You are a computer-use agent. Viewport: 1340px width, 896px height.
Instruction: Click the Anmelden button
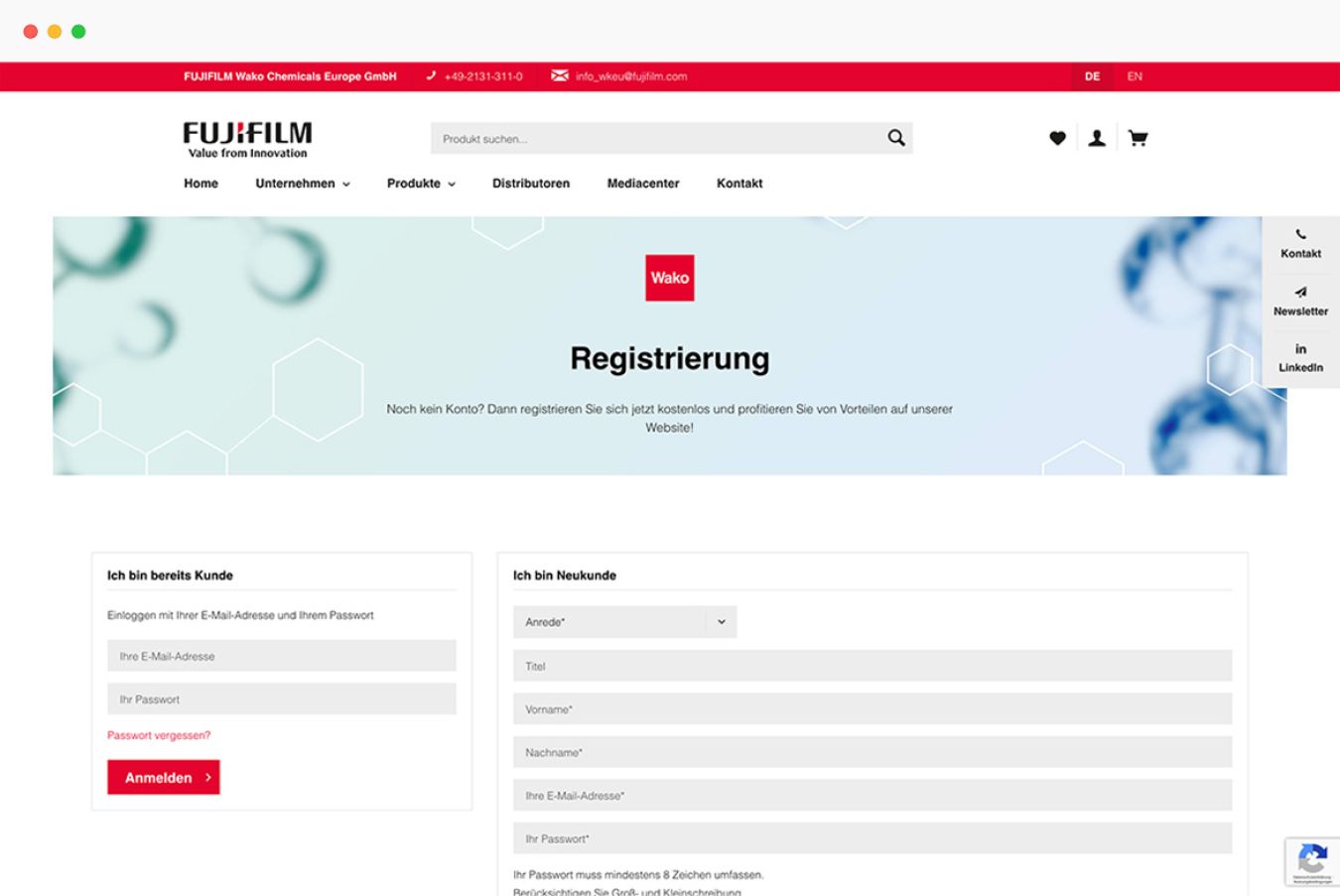click(x=164, y=778)
